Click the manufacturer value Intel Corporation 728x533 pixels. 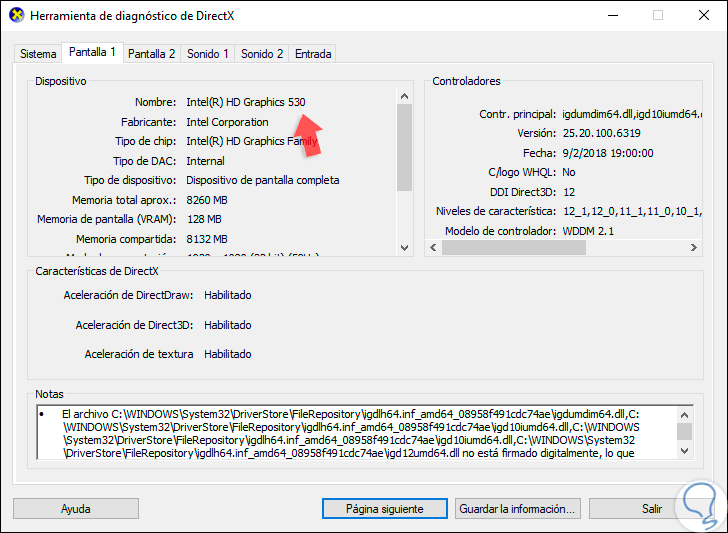(x=227, y=122)
